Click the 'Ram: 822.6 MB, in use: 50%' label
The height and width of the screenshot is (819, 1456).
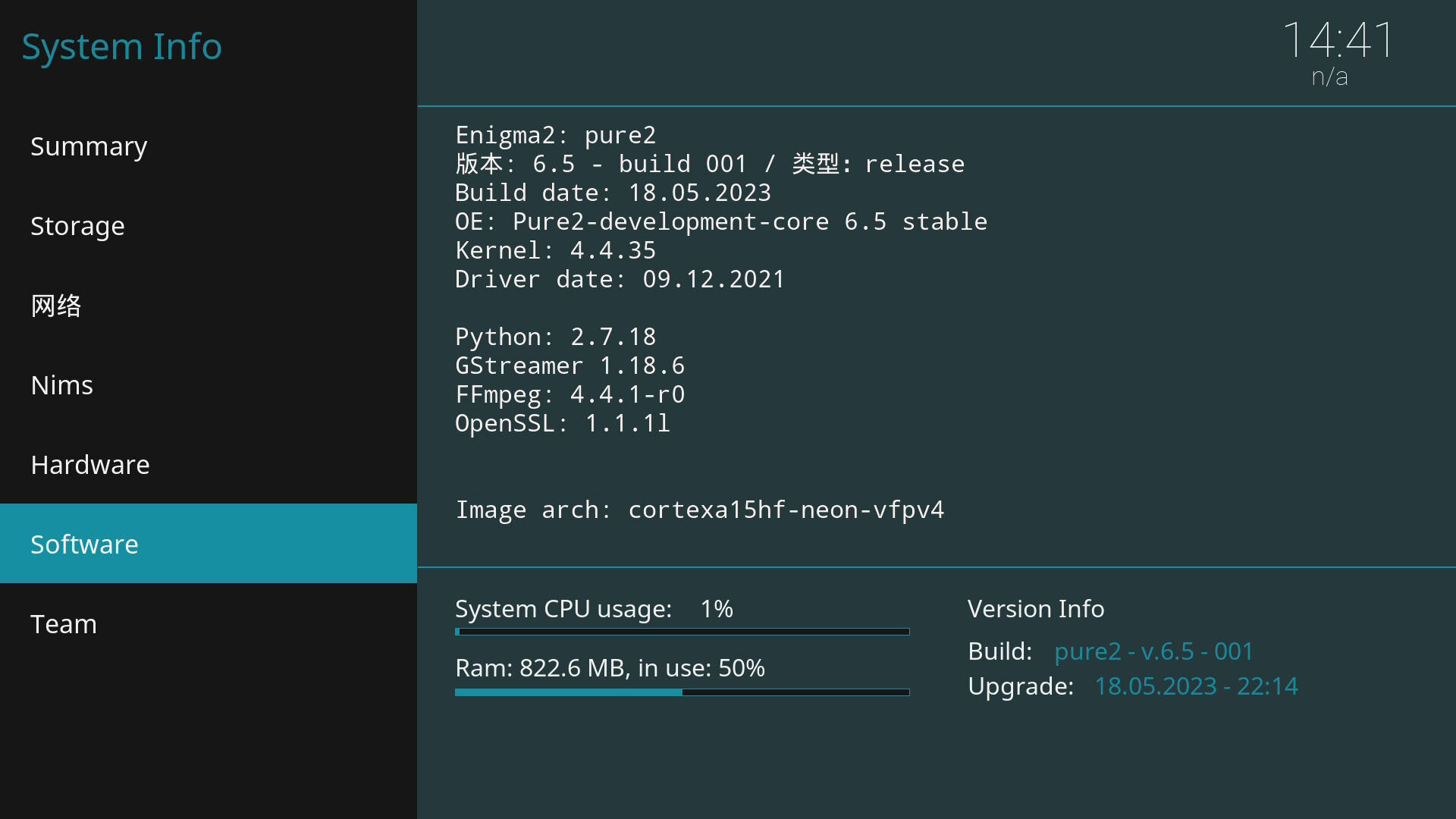pyautogui.click(x=610, y=668)
